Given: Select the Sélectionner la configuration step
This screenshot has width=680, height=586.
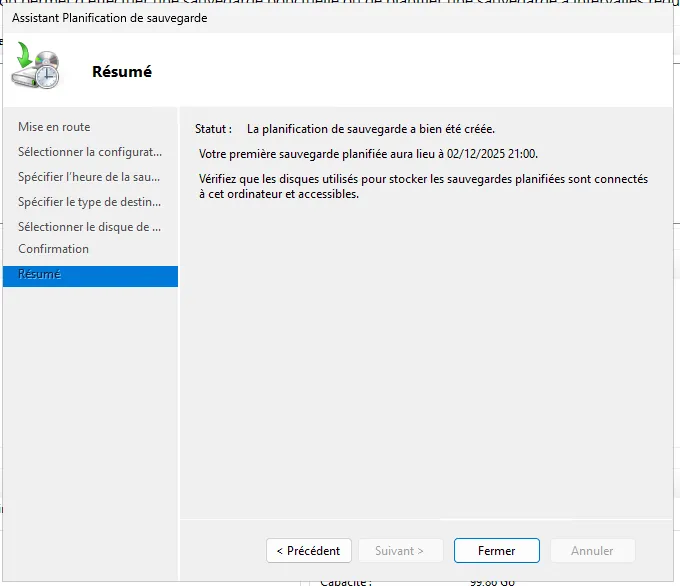Looking at the screenshot, I should 89,152.
